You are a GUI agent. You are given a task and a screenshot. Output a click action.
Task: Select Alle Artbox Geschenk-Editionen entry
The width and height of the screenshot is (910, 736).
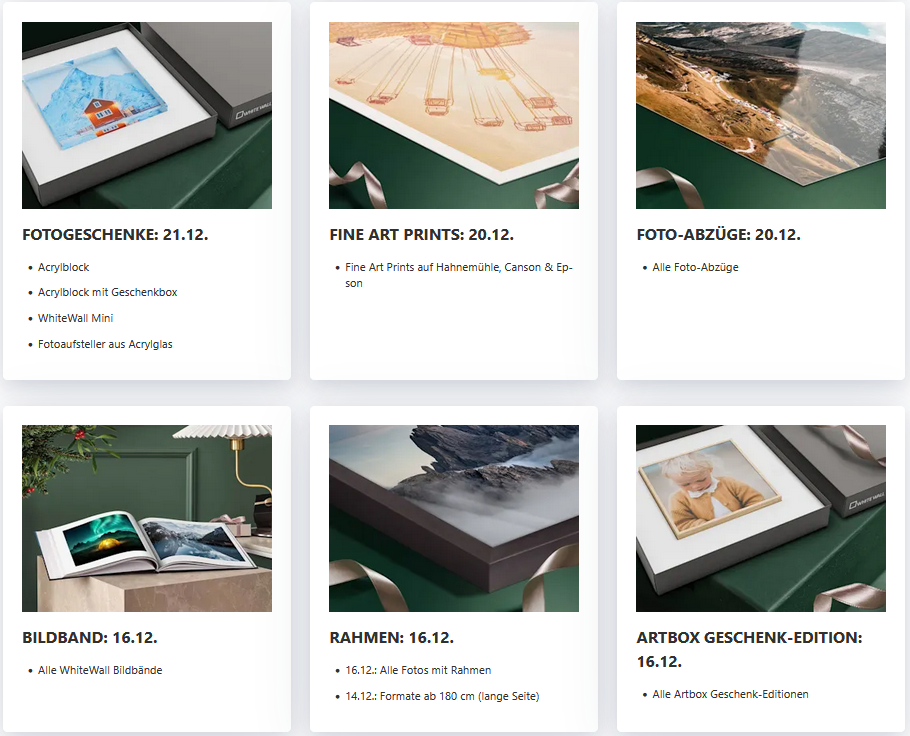tap(730, 694)
